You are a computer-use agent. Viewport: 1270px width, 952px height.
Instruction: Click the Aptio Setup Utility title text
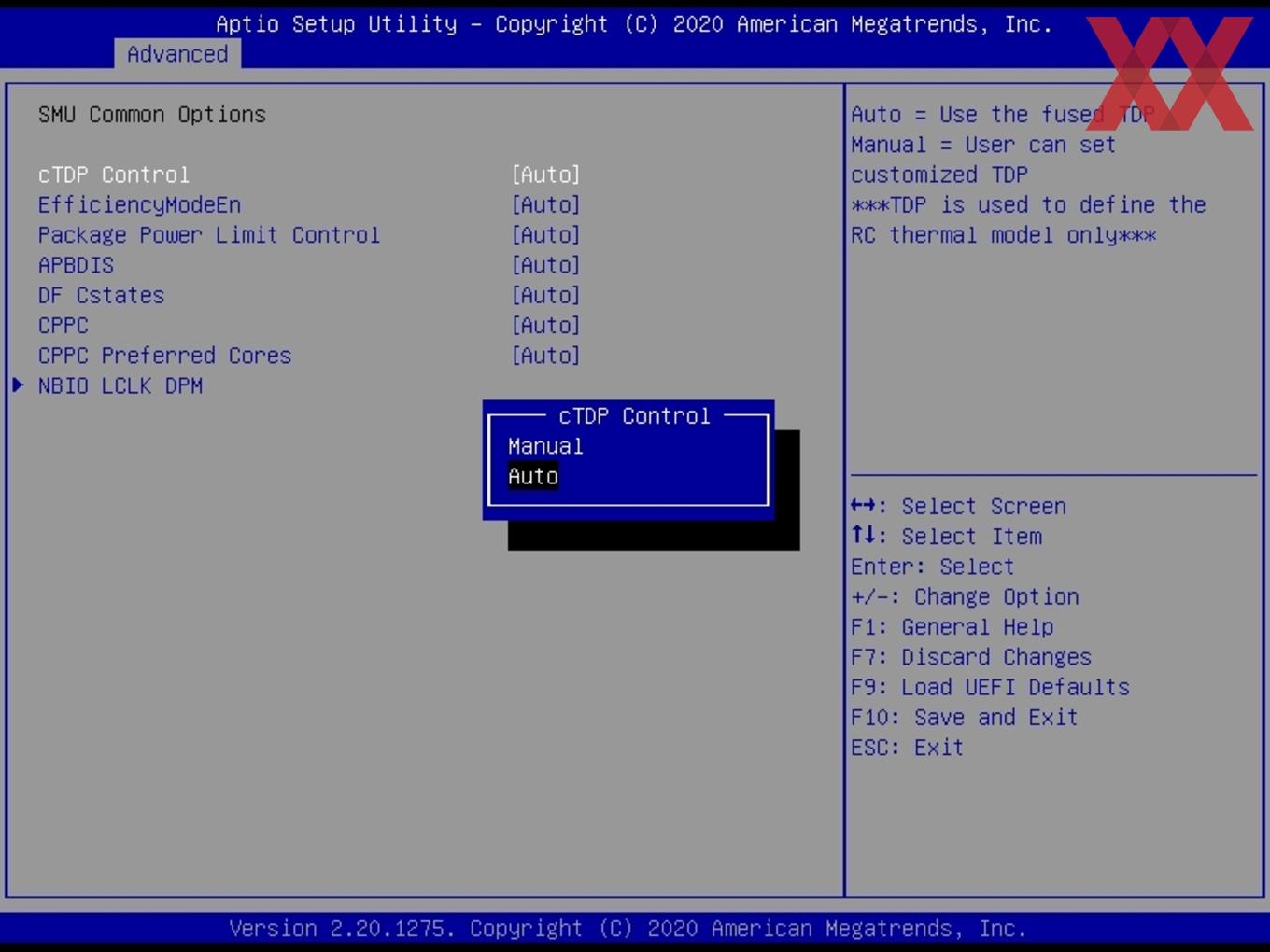click(x=634, y=24)
